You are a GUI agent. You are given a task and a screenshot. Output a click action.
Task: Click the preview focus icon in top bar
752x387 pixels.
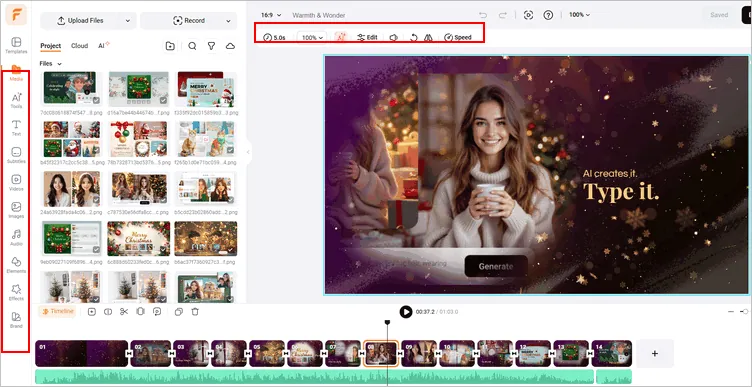[x=529, y=15]
